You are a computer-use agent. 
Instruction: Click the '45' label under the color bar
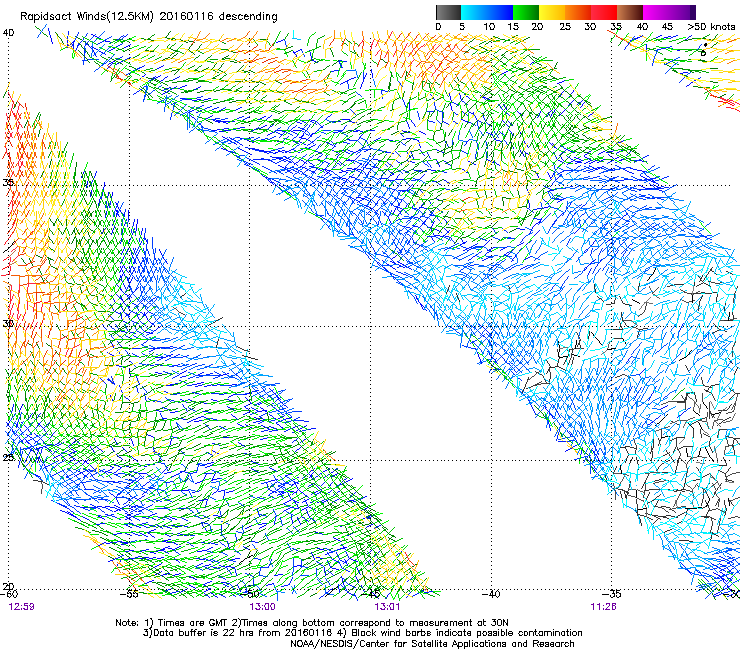(667, 27)
